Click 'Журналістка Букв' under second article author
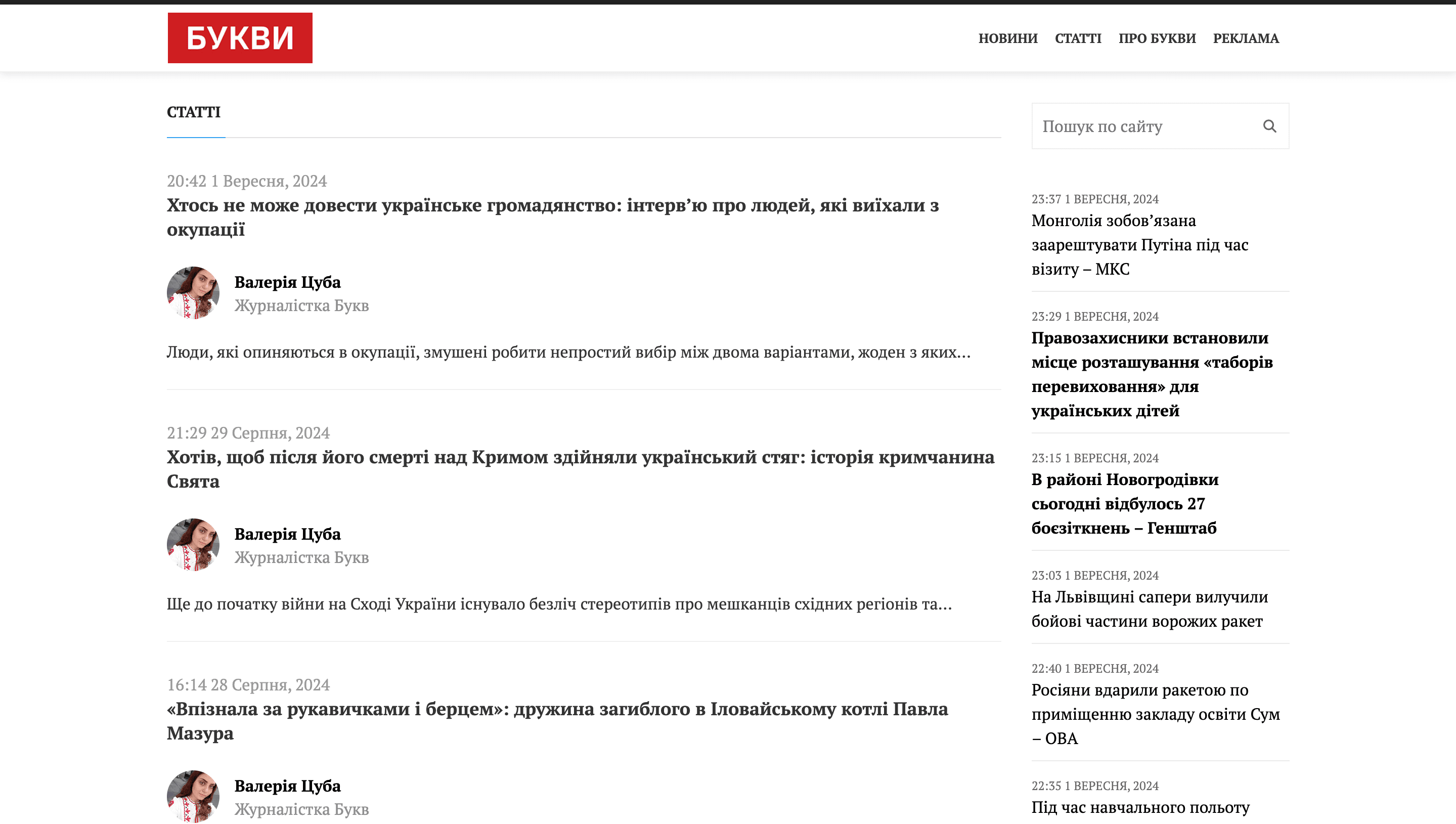The height and width of the screenshot is (824, 1456). pyautogui.click(x=301, y=557)
